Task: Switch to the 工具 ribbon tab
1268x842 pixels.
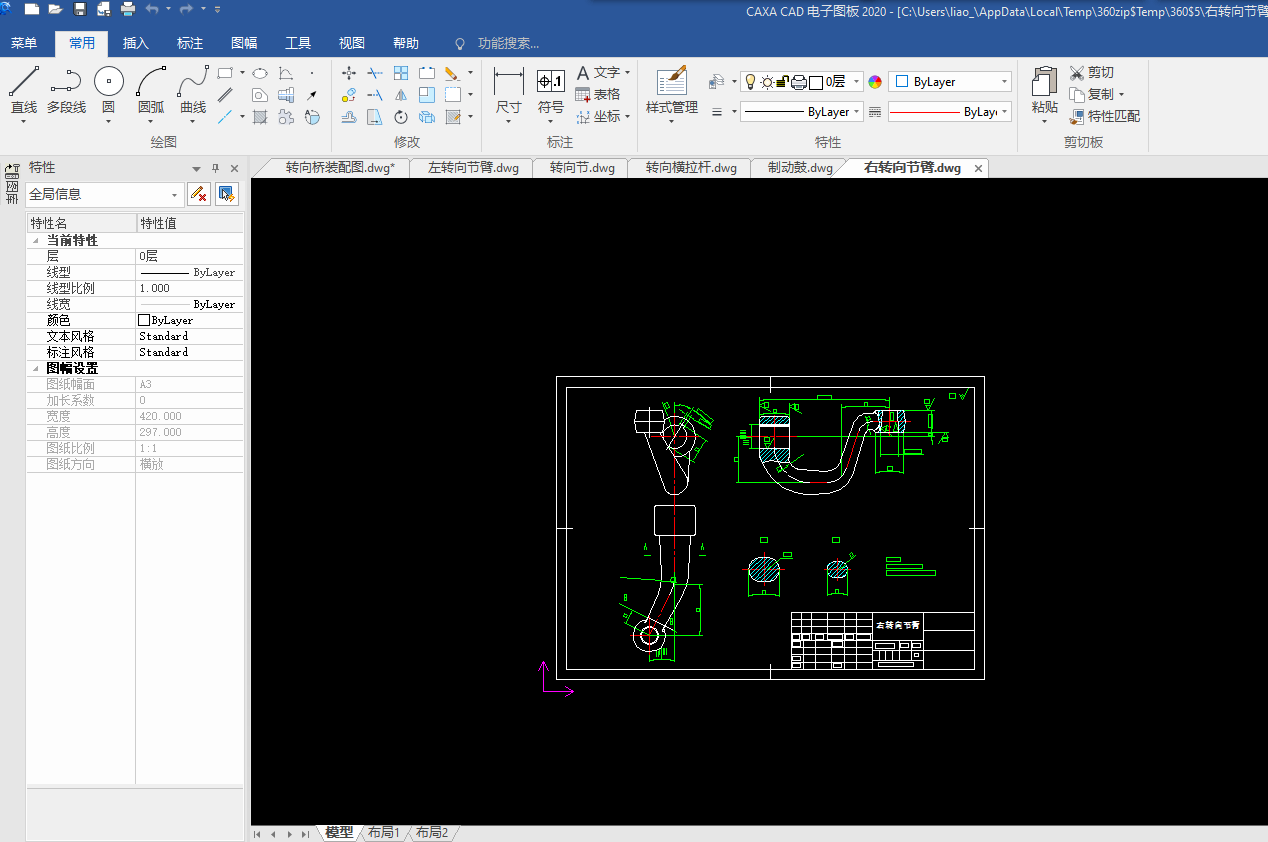Action: click(x=297, y=43)
